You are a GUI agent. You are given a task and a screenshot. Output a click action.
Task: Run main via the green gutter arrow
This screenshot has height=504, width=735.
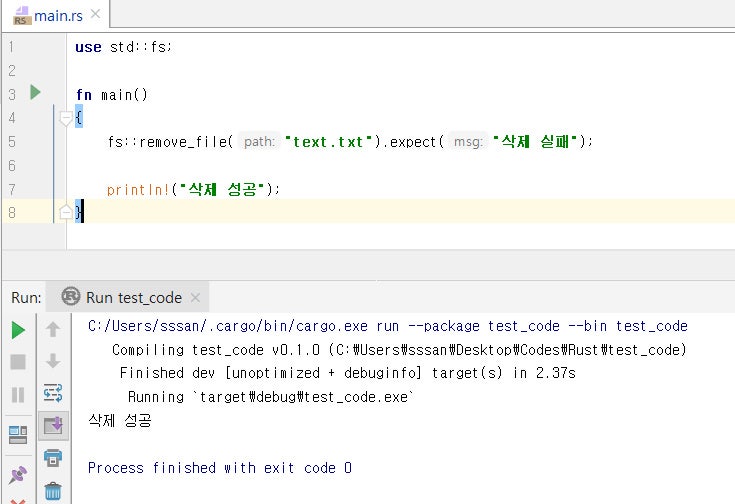click(x=35, y=93)
